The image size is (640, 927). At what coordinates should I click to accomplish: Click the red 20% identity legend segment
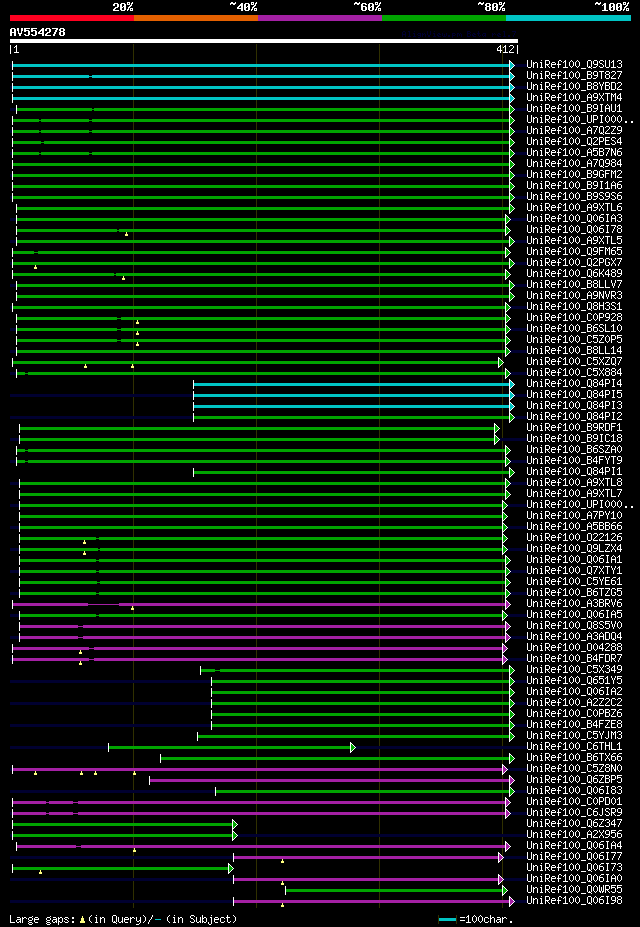click(72, 18)
